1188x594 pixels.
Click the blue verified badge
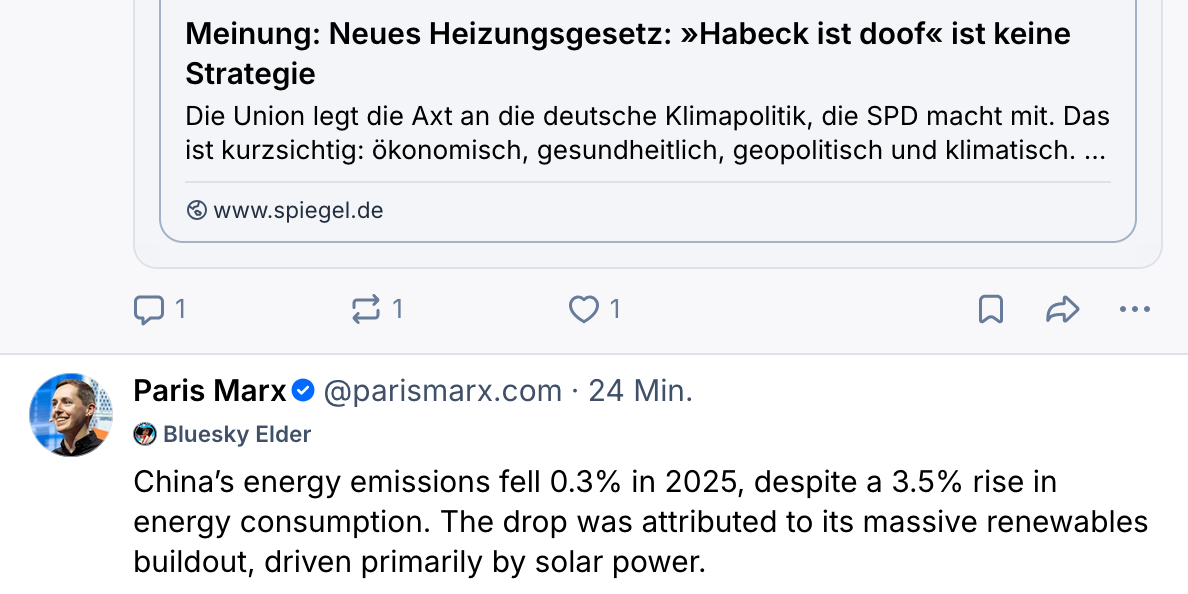[304, 392]
